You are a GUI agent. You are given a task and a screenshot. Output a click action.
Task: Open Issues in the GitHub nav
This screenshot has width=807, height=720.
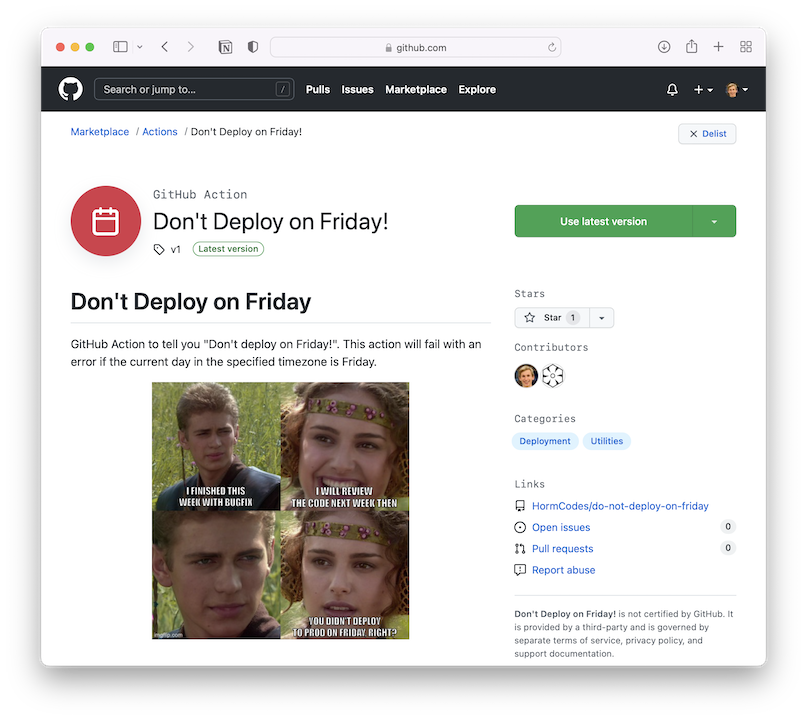[357, 90]
